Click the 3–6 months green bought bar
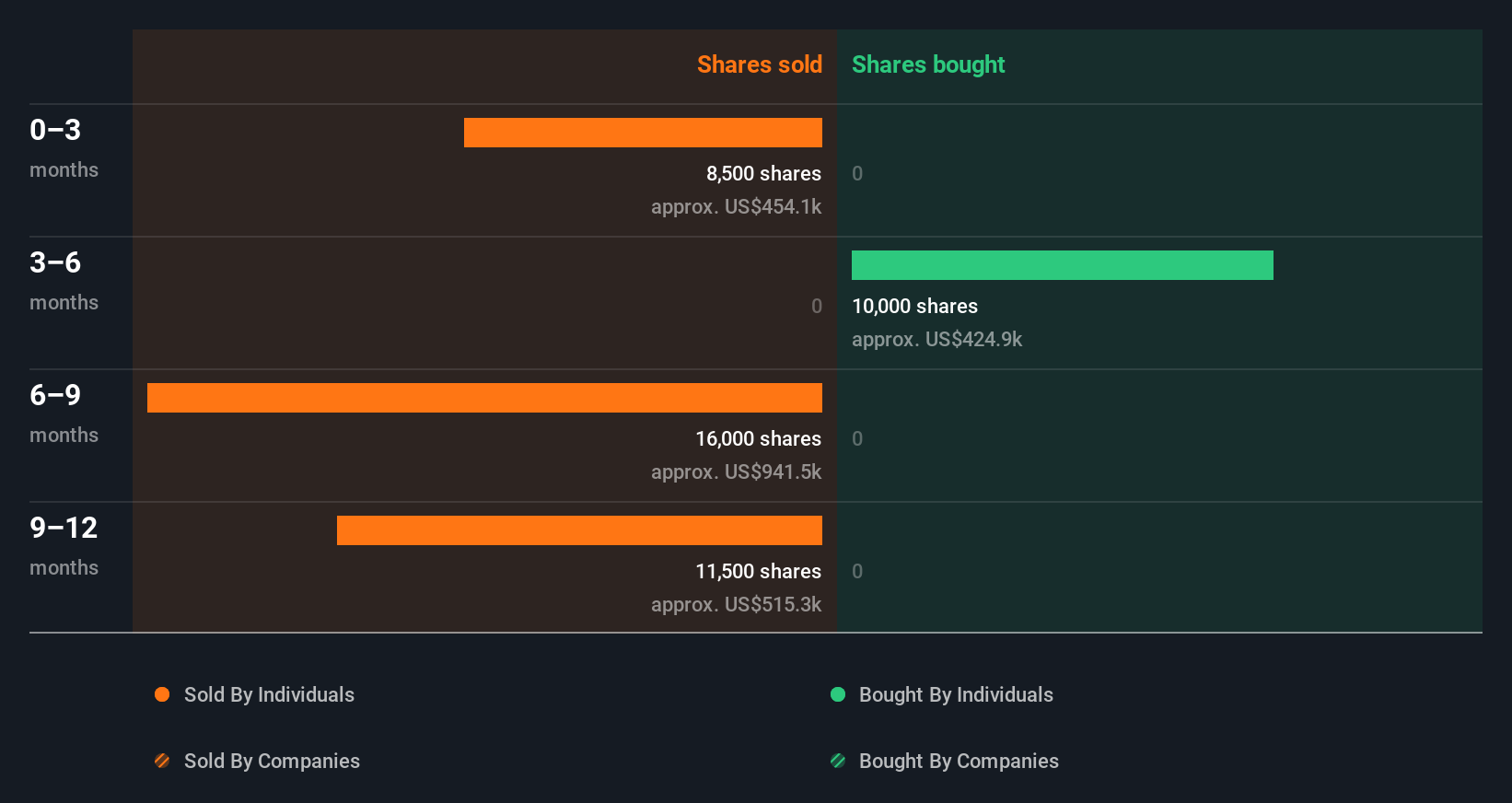This screenshot has height=803, width=1512. click(1062, 265)
